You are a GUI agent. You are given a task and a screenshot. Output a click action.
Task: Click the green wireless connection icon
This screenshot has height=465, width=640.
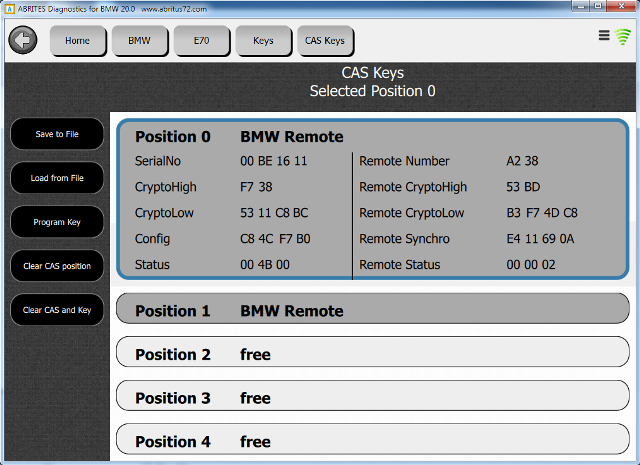pos(623,37)
